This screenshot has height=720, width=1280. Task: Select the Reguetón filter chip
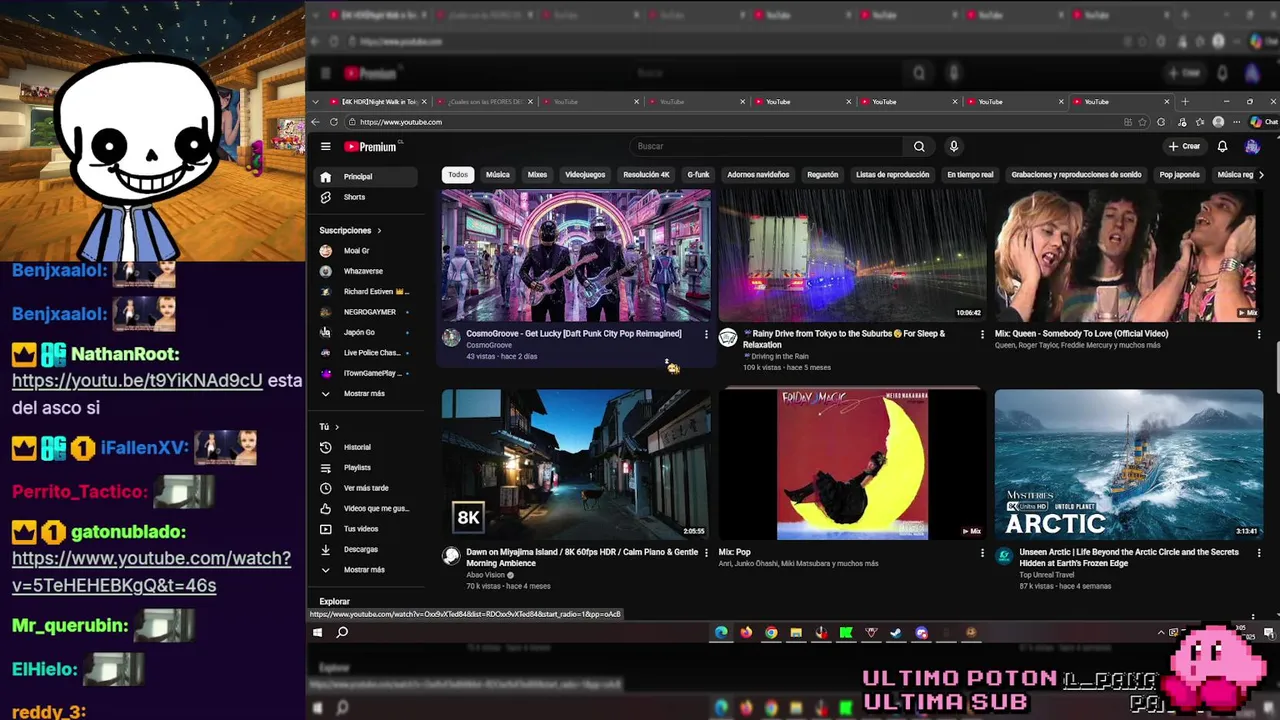coord(822,175)
